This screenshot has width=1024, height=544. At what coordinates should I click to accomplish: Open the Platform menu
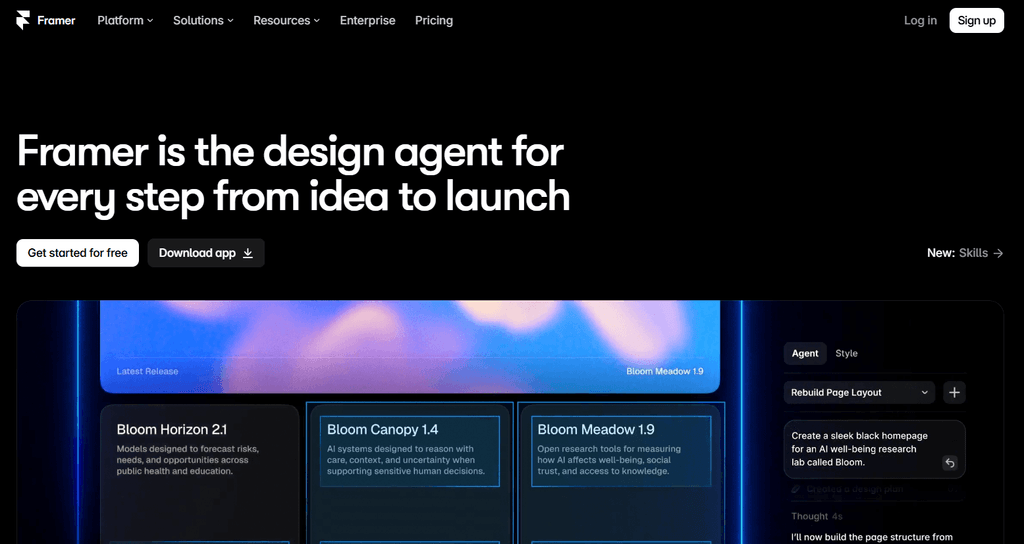click(x=125, y=20)
